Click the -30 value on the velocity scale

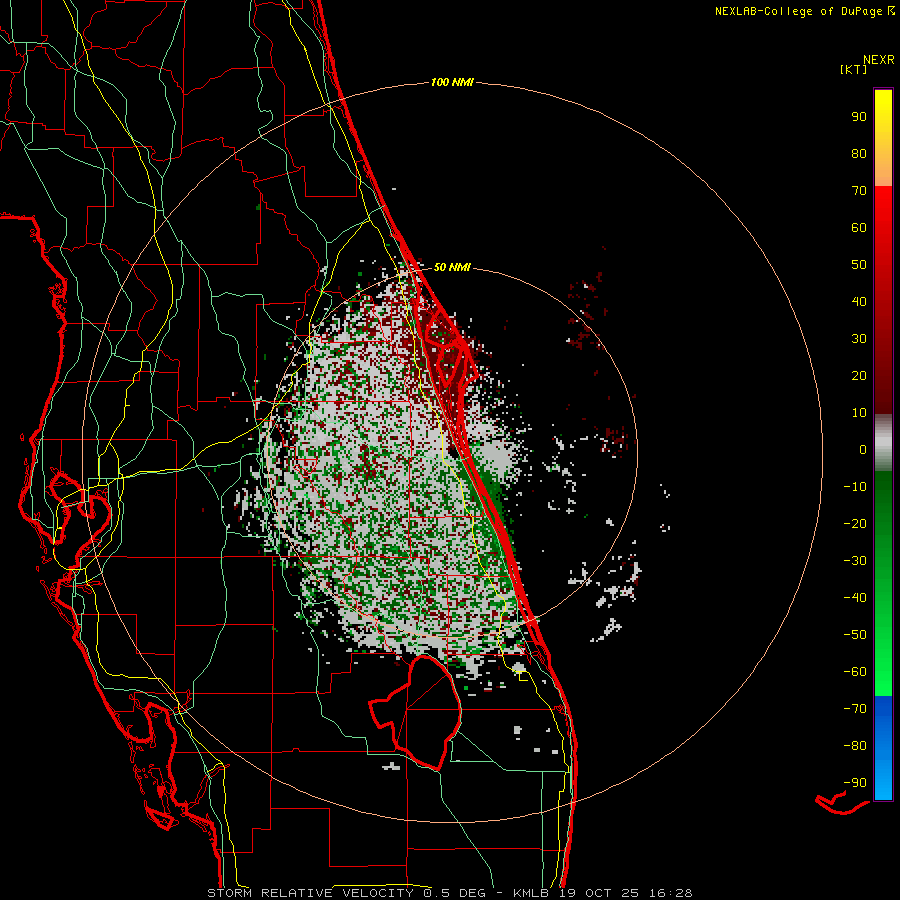click(x=855, y=561)
